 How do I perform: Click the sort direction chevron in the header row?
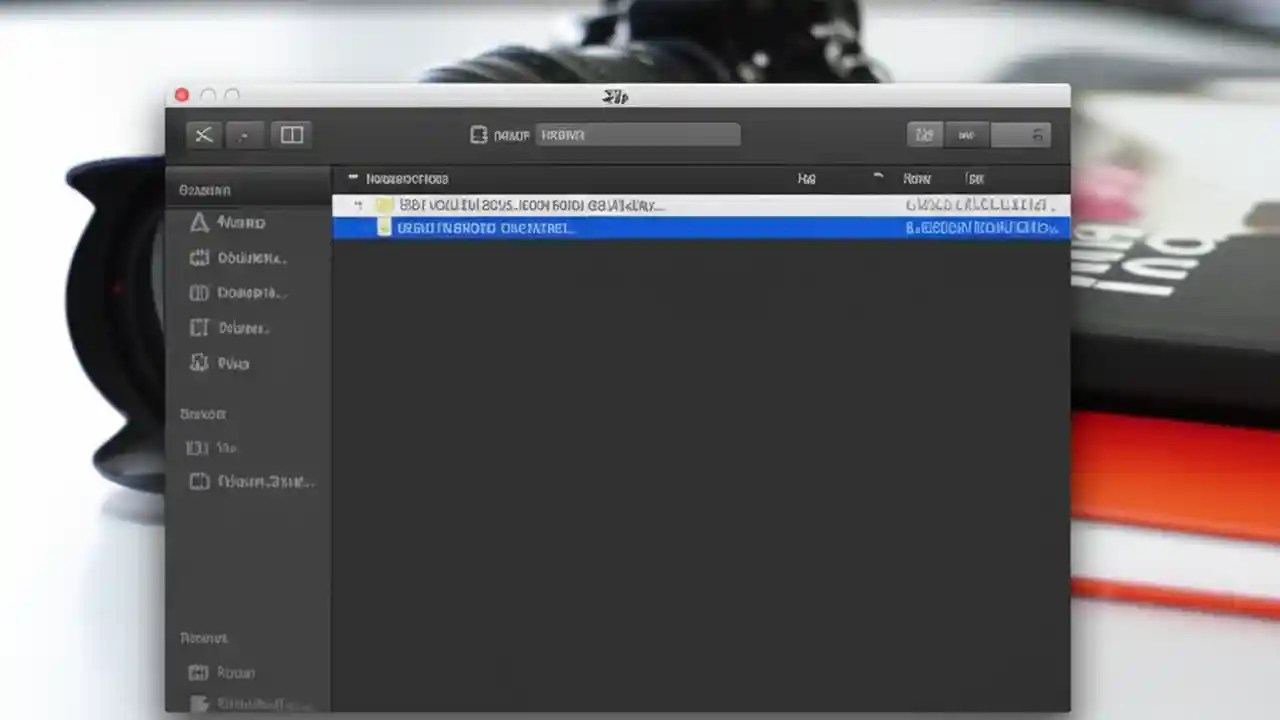point(877,178)
